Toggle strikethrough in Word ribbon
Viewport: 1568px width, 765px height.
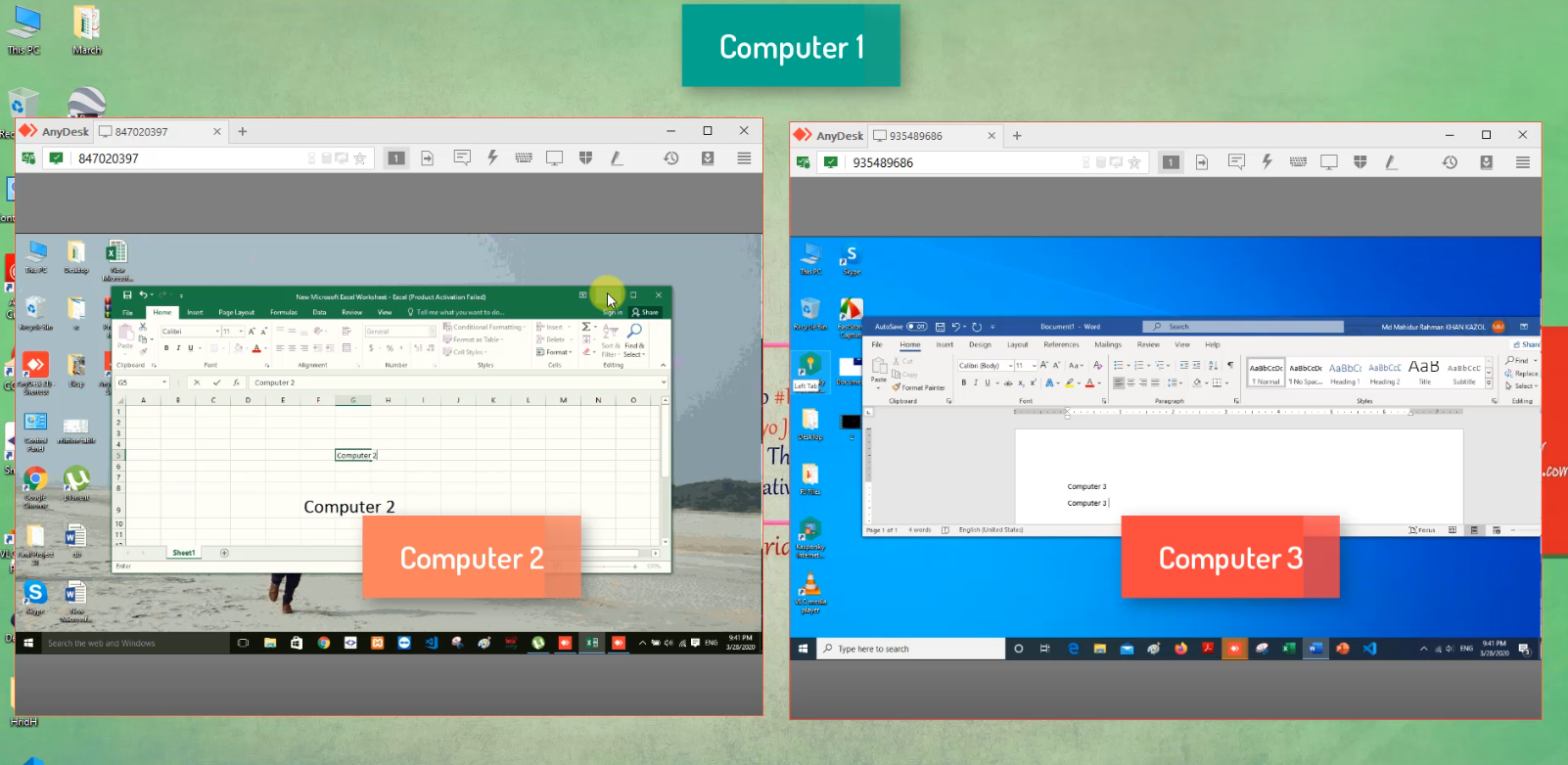pyautogui.click(x=1008, y=382)
